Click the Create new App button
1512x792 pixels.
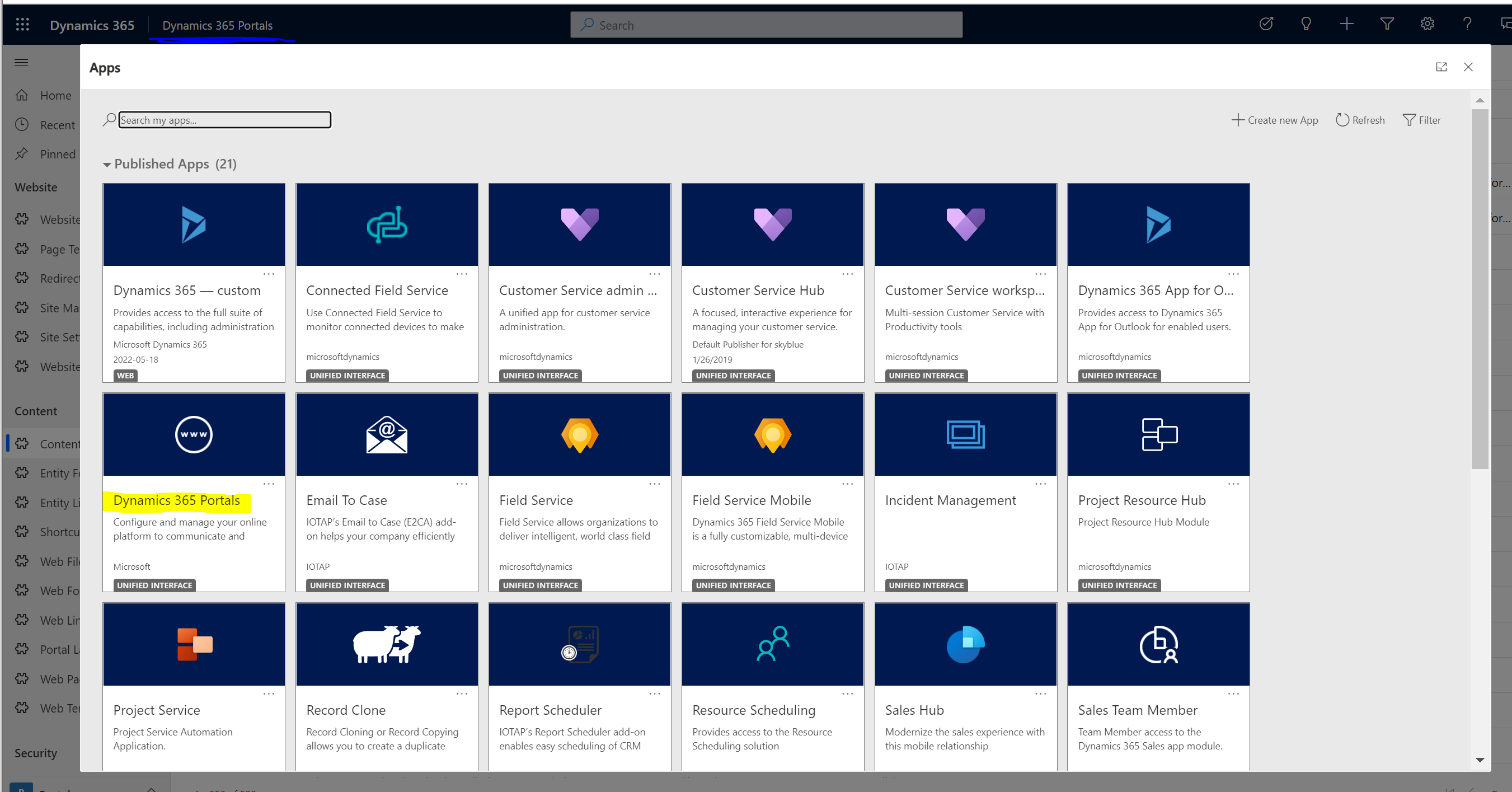(1274, 120)
